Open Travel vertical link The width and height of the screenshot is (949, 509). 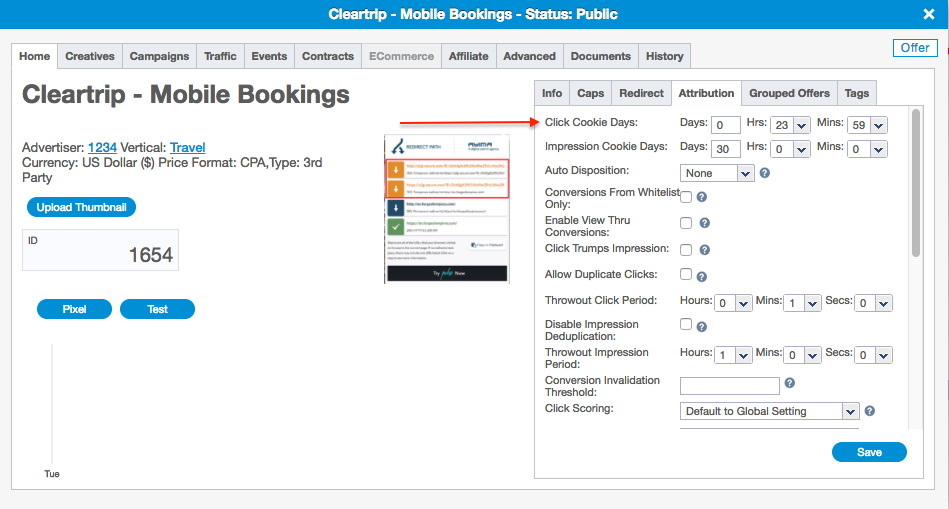point(188,148)
